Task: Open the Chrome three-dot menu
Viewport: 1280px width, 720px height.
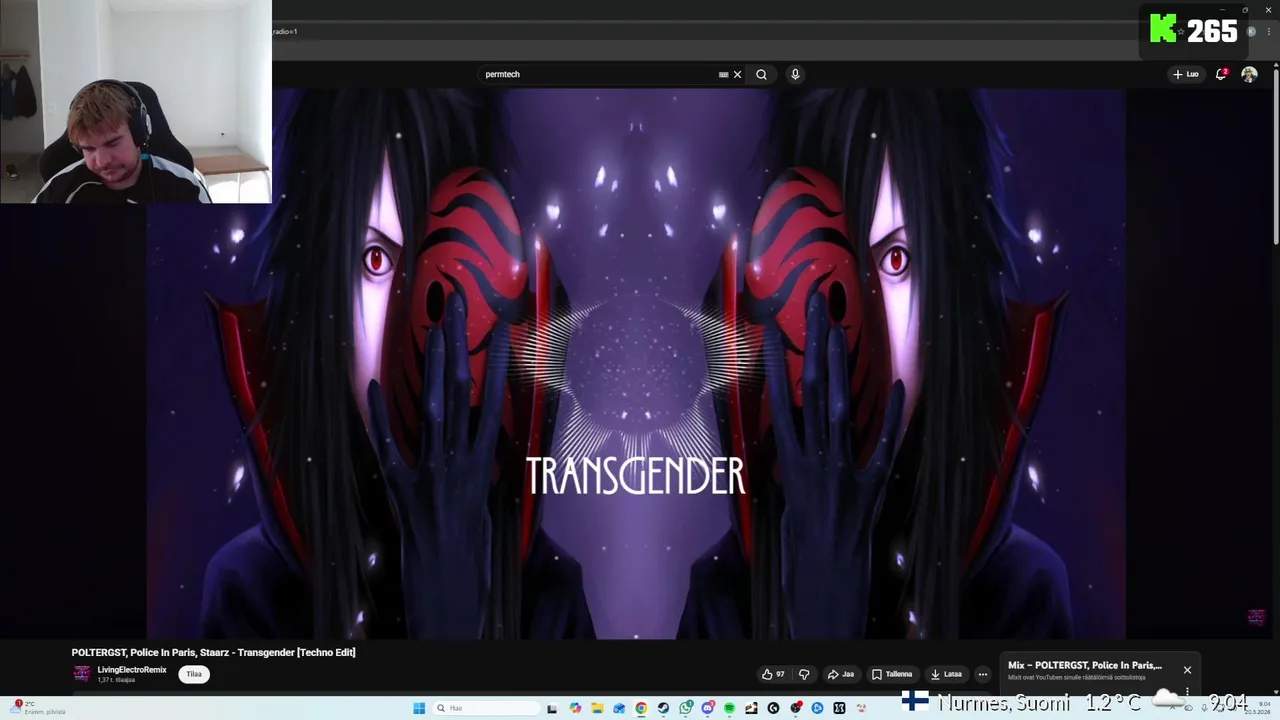Action: pyautogui.click(x=1268, y=31)
